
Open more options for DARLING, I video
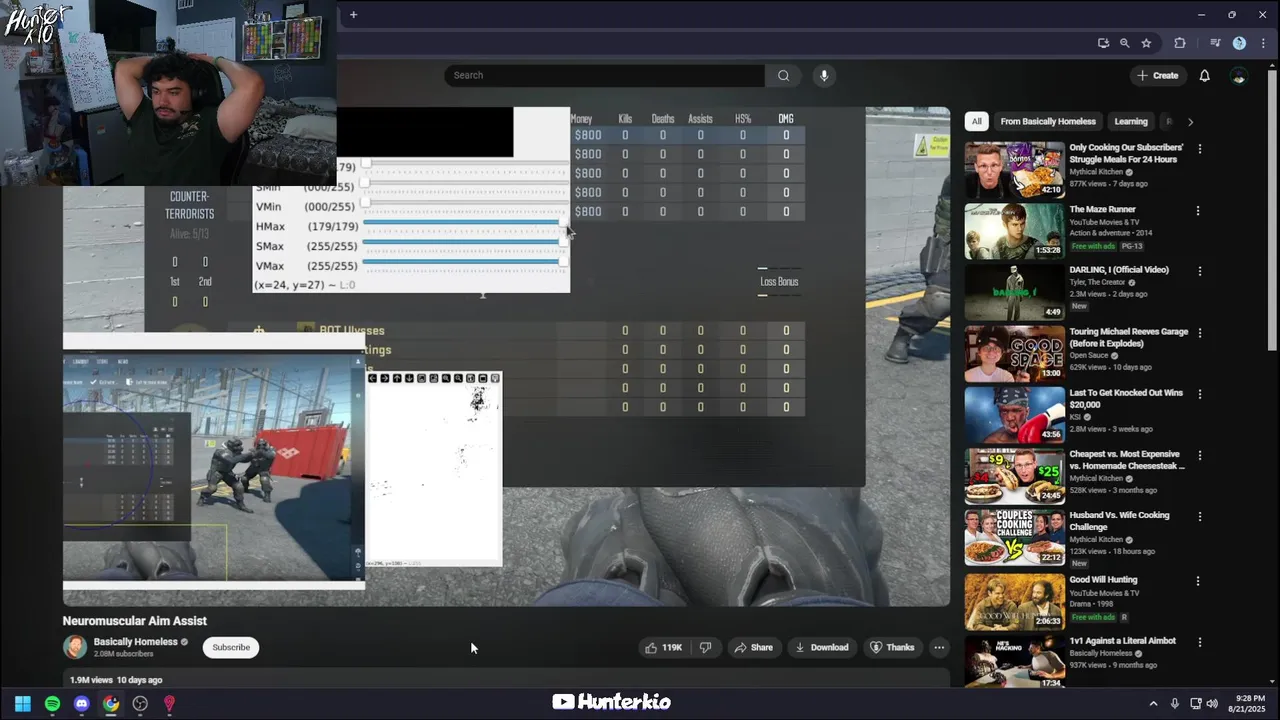(x=1199, y=271)
